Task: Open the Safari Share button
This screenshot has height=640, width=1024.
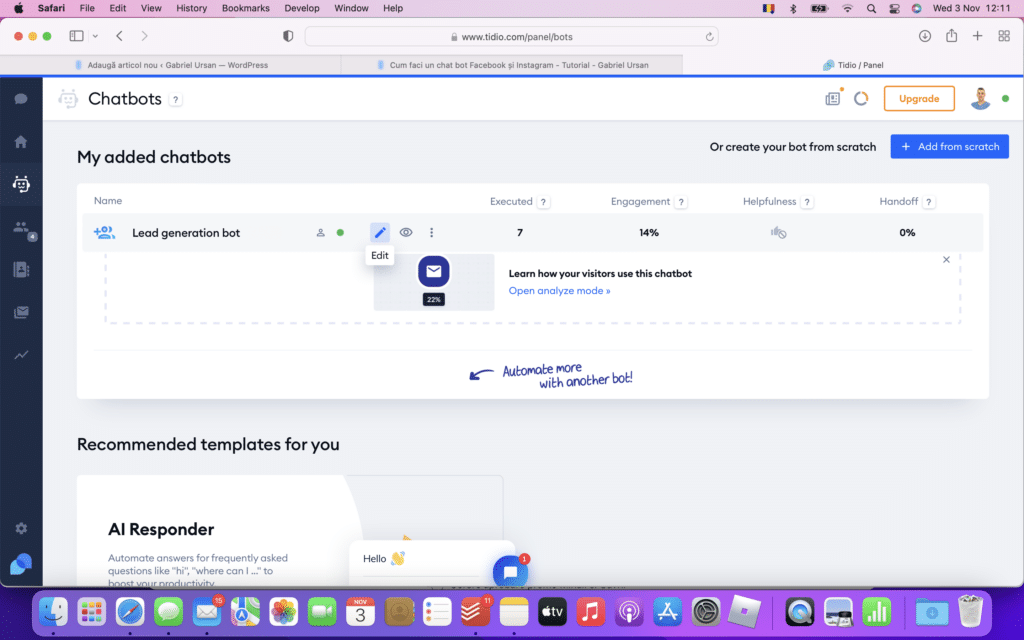Action: click(x=952, y=35)
